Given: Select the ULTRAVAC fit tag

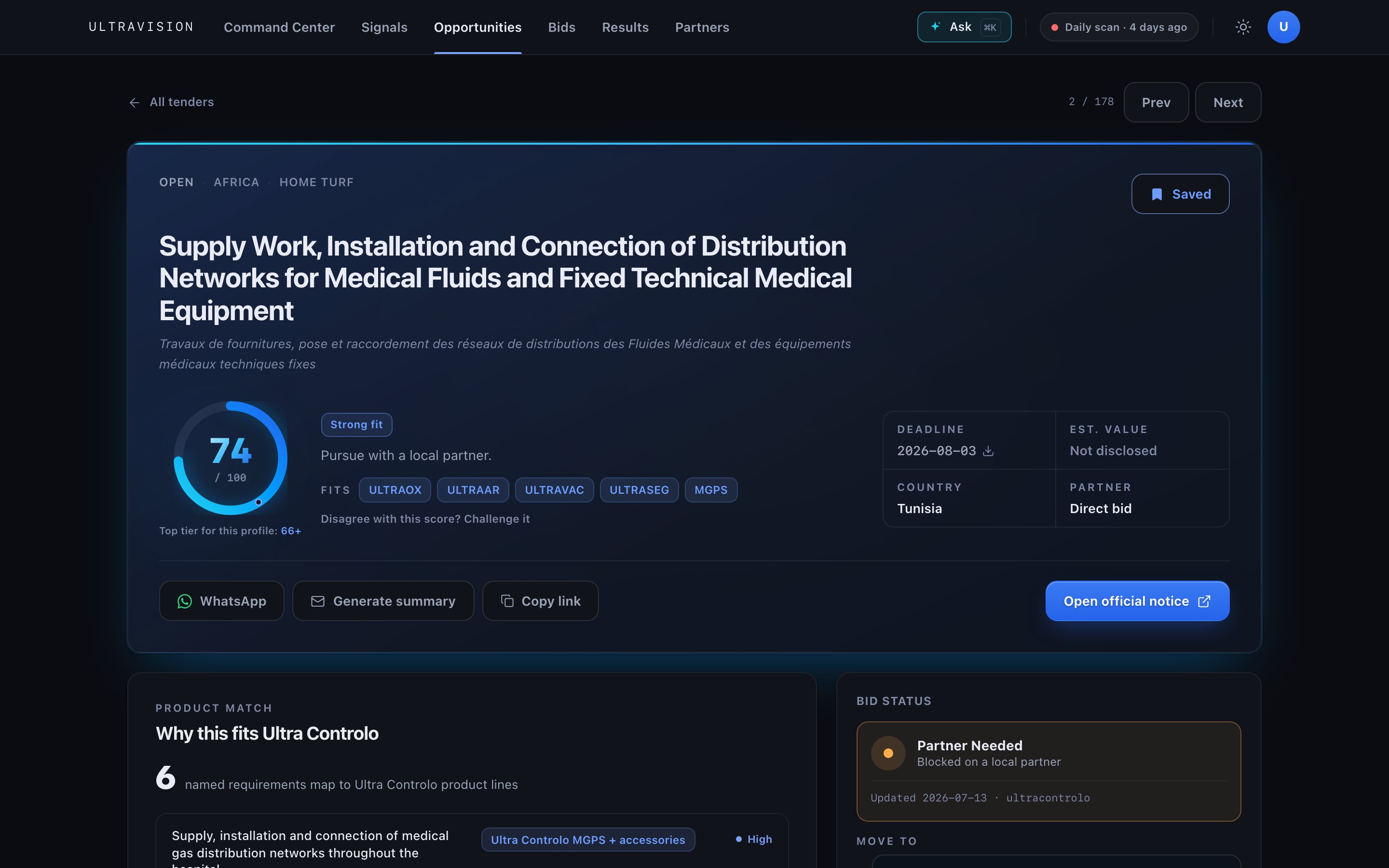Looking at the screenshot, I should click(555, 489).
